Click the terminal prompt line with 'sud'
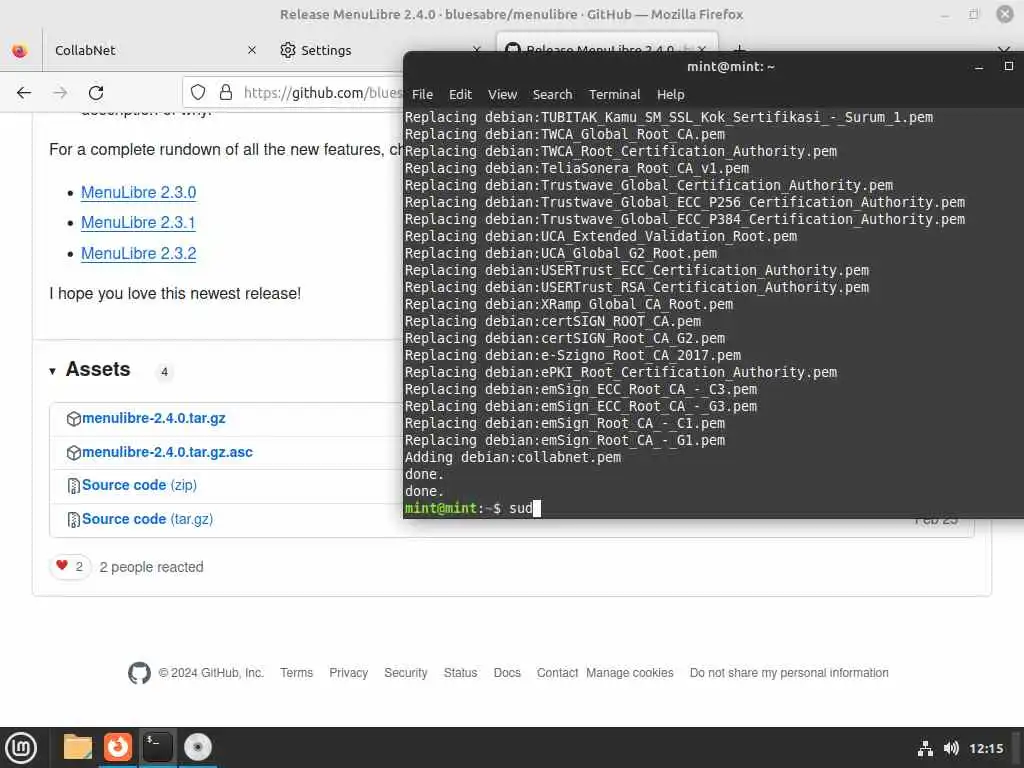 (473, 508)
